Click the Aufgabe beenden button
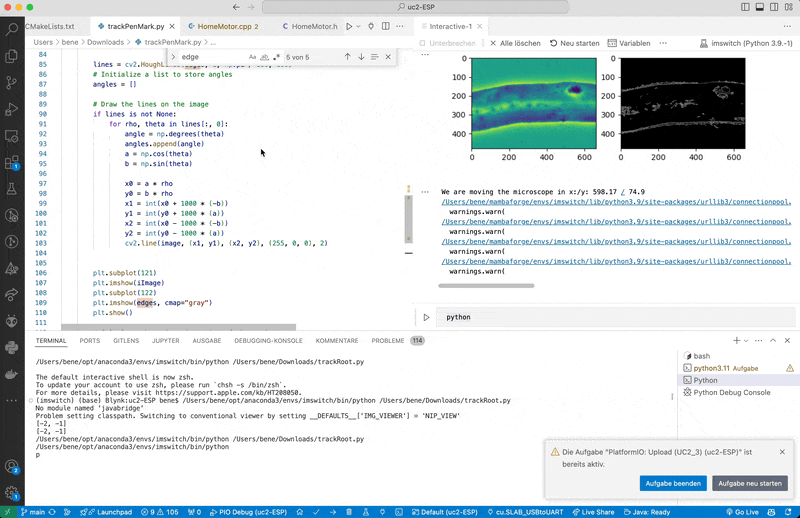The width and height of the screenshot is (800, 518). tap(672, 483)
